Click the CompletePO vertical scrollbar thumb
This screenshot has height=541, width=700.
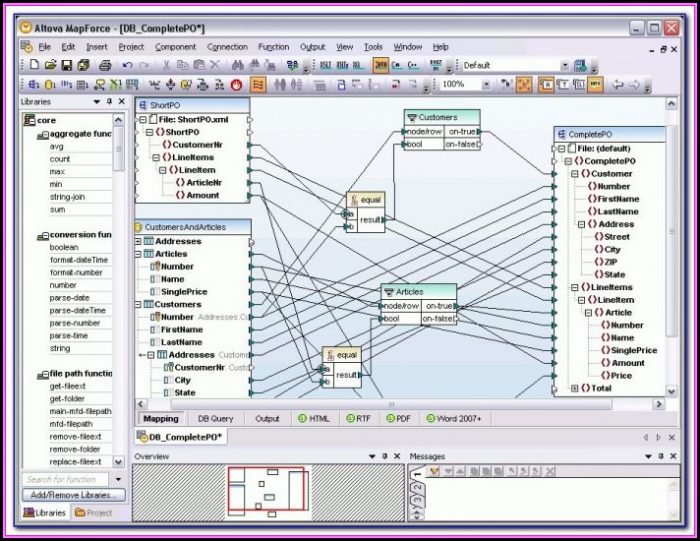point(672,231)
